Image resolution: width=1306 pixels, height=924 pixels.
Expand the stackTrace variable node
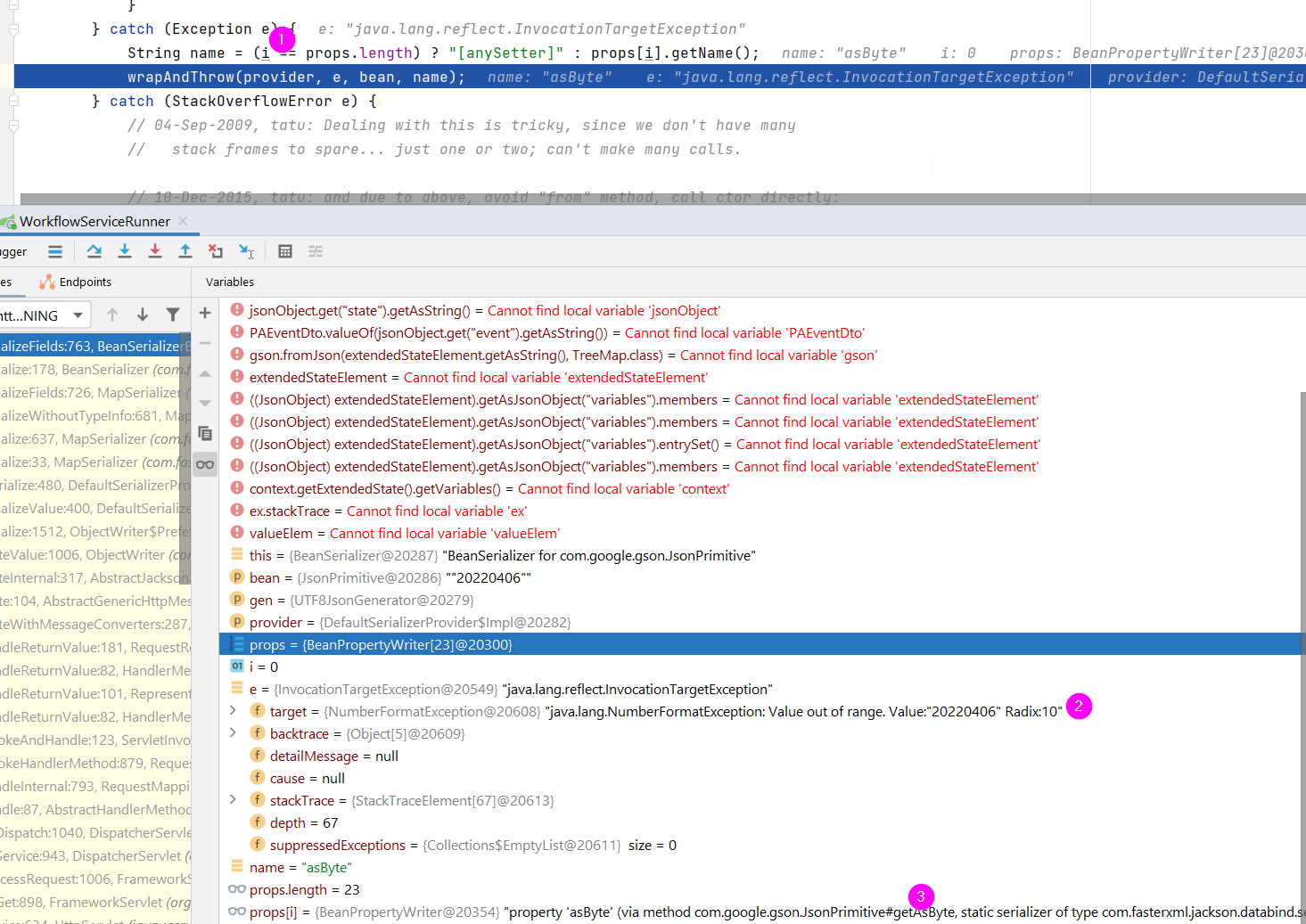click(233, 799)
